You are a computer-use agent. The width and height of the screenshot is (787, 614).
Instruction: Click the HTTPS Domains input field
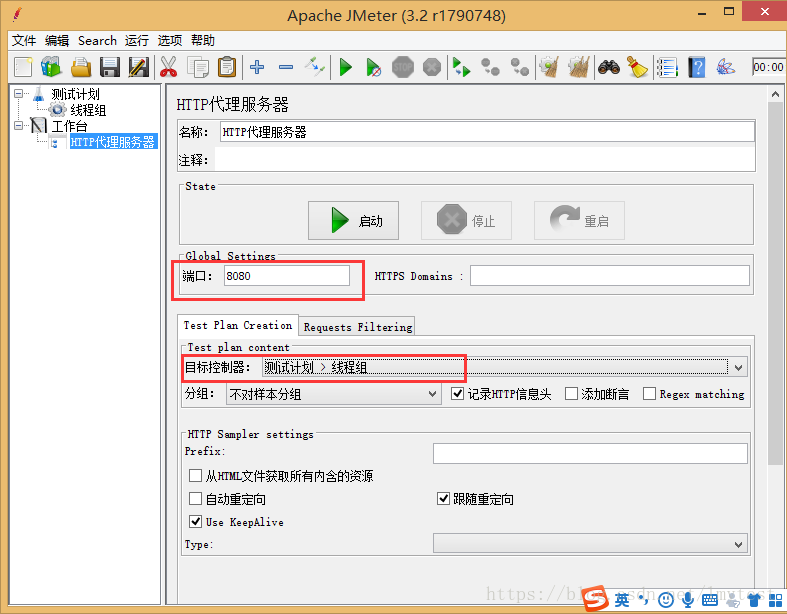[x=609, y=276]
